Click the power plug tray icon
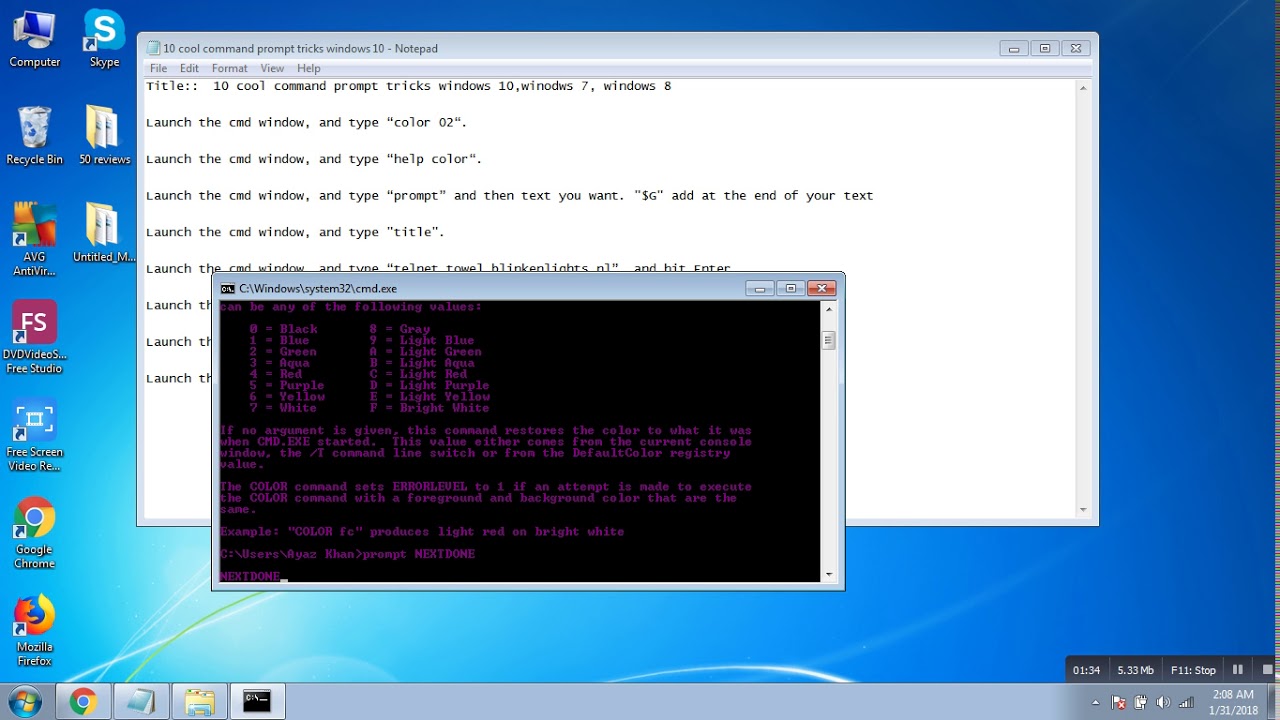 pyautogui.click(x=1142, y=702)
